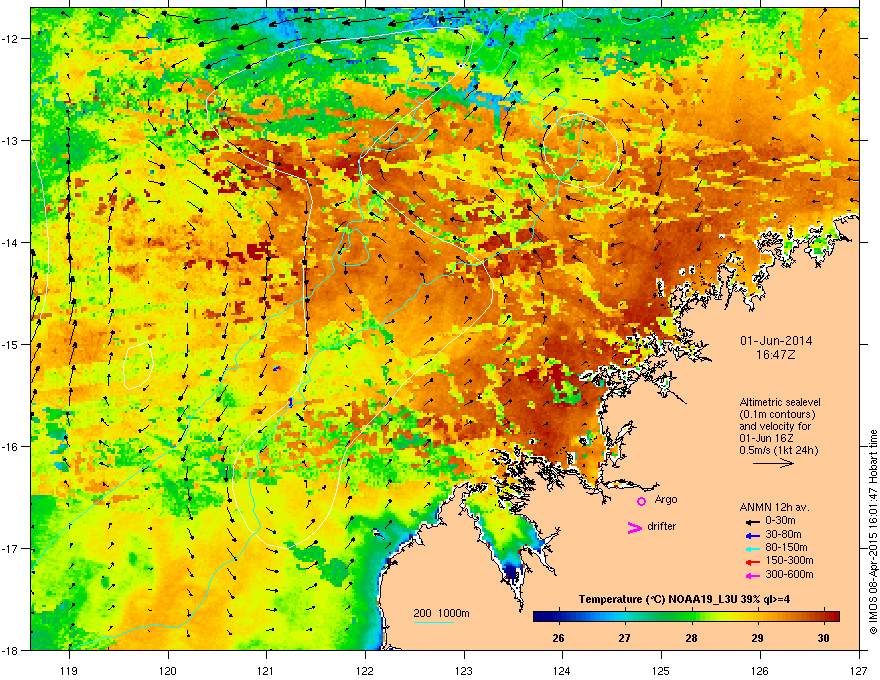The image size is (880, 680).
Task: Click the latitude label '-13'
Action: point(10,140)
